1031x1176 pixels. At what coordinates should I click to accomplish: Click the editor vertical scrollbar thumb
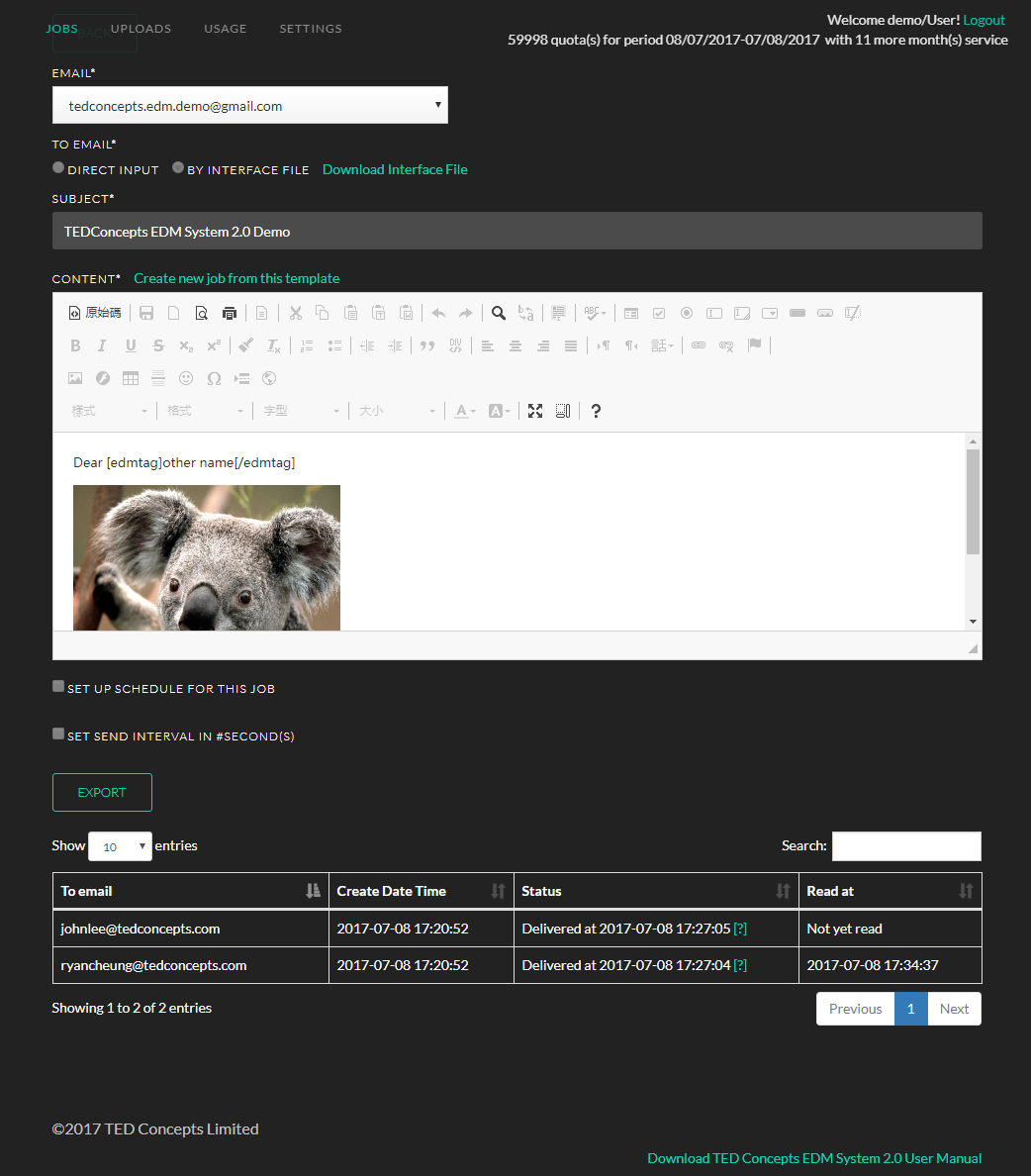click(973, 502)
